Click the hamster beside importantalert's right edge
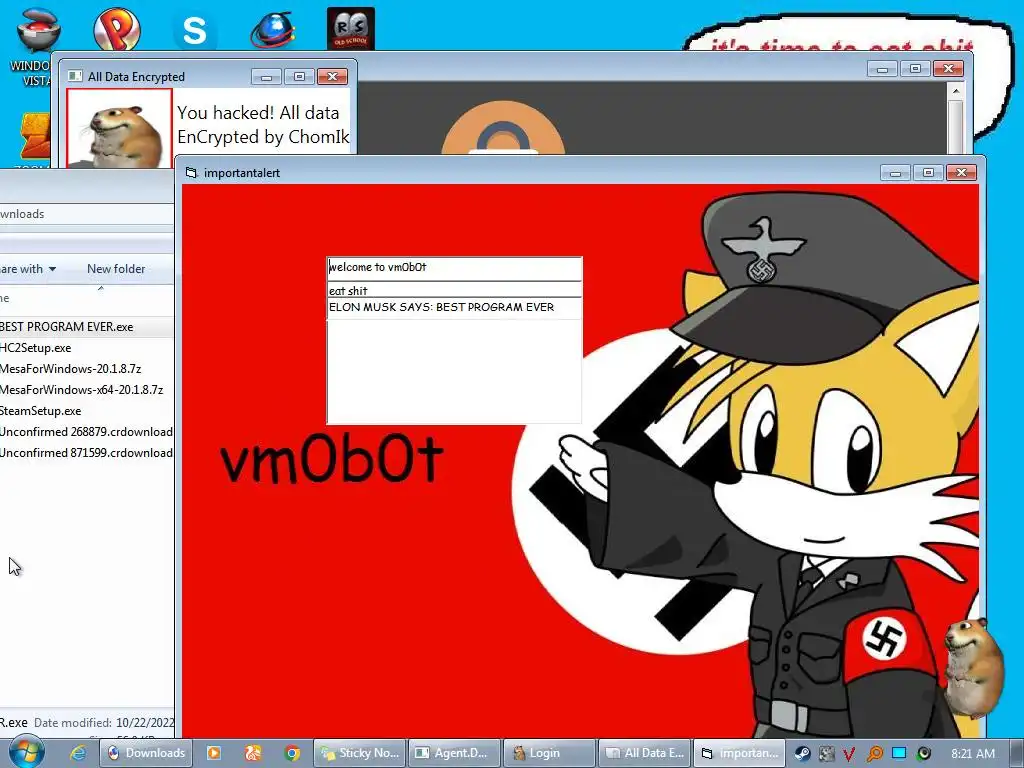This screenshot has width=1024, height=768. pos(972,667)
